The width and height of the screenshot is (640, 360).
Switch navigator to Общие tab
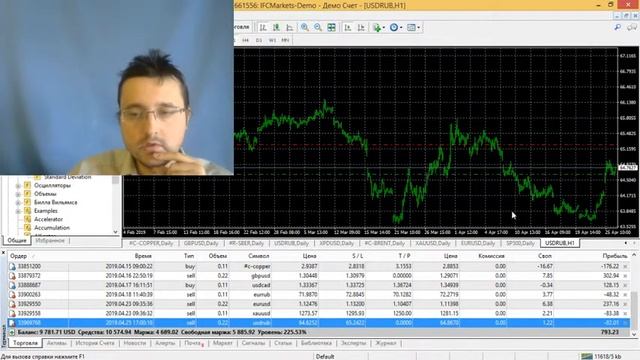[17, 240]
